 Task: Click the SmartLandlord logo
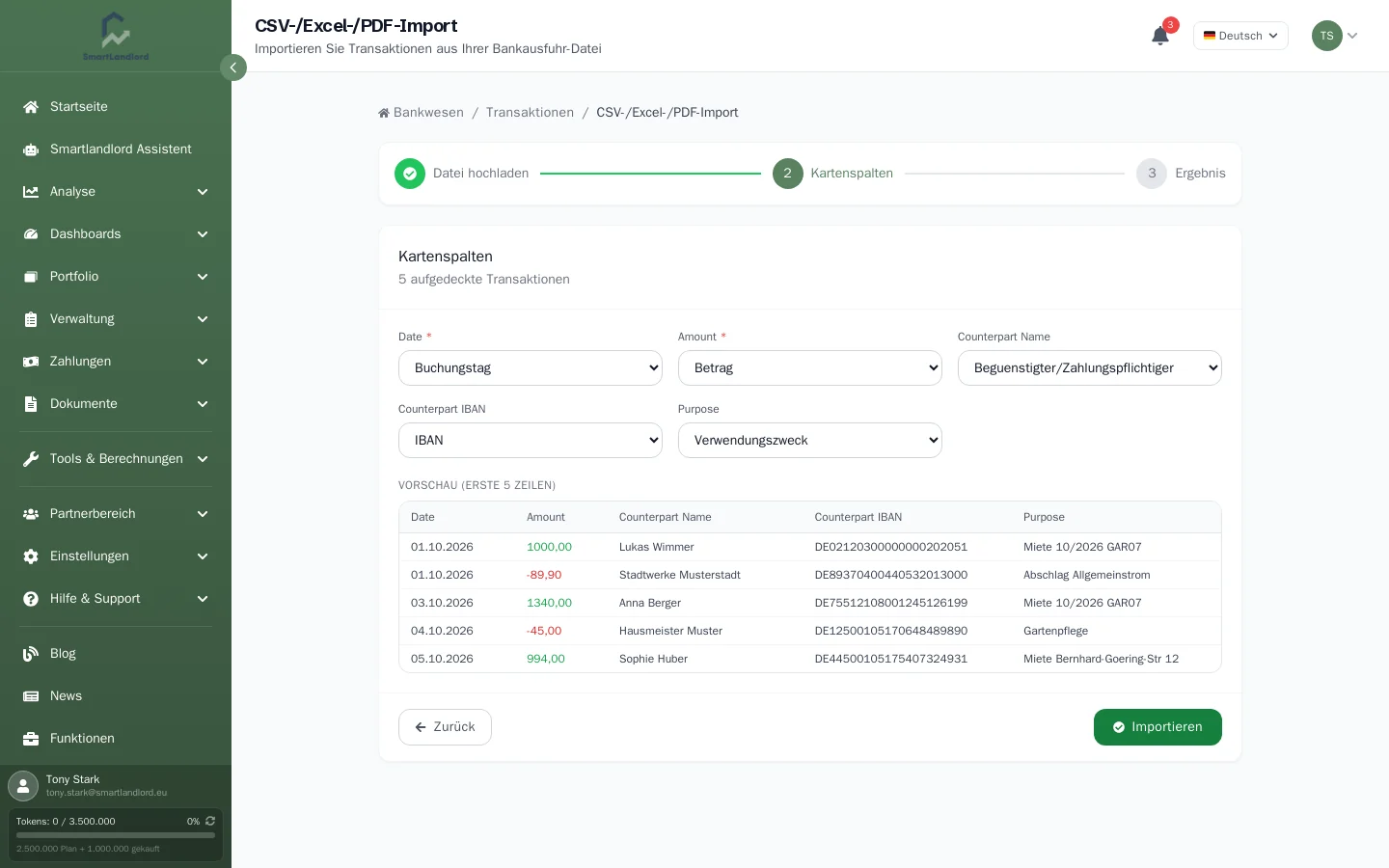pos(116,36)
